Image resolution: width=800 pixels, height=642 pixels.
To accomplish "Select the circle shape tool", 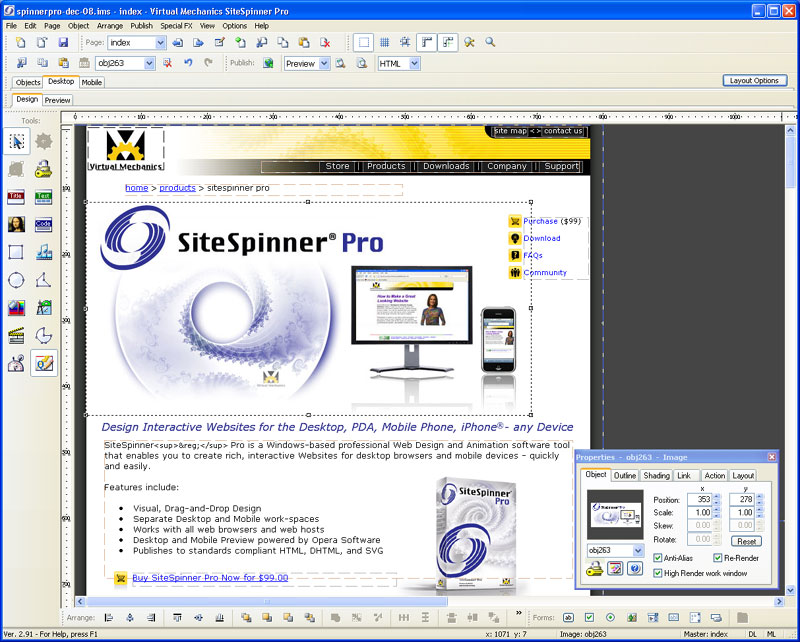I will tap(16, 280).
